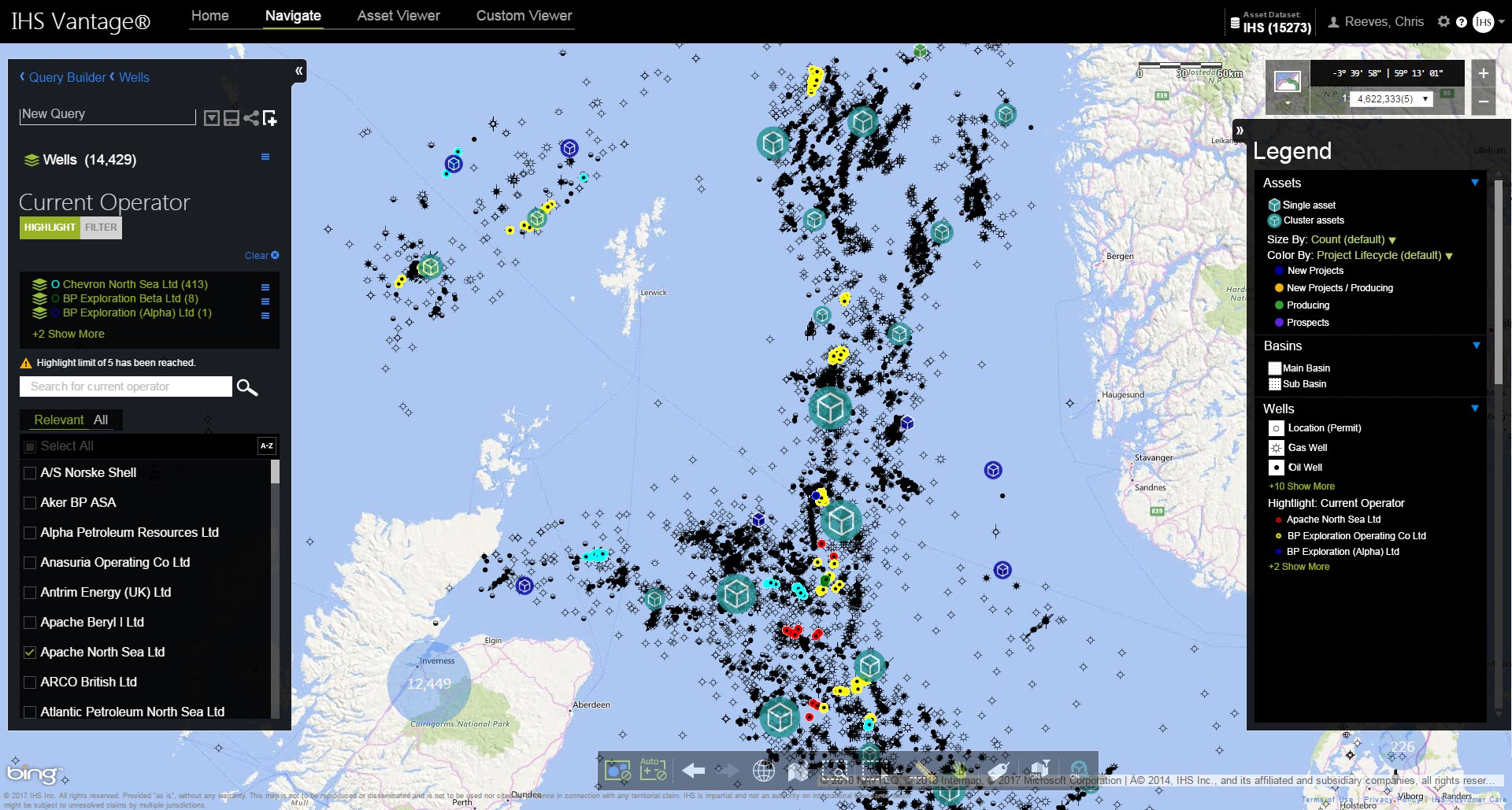Focus the Search for current operator field
Screen dimensions: 1512x810
126,387
